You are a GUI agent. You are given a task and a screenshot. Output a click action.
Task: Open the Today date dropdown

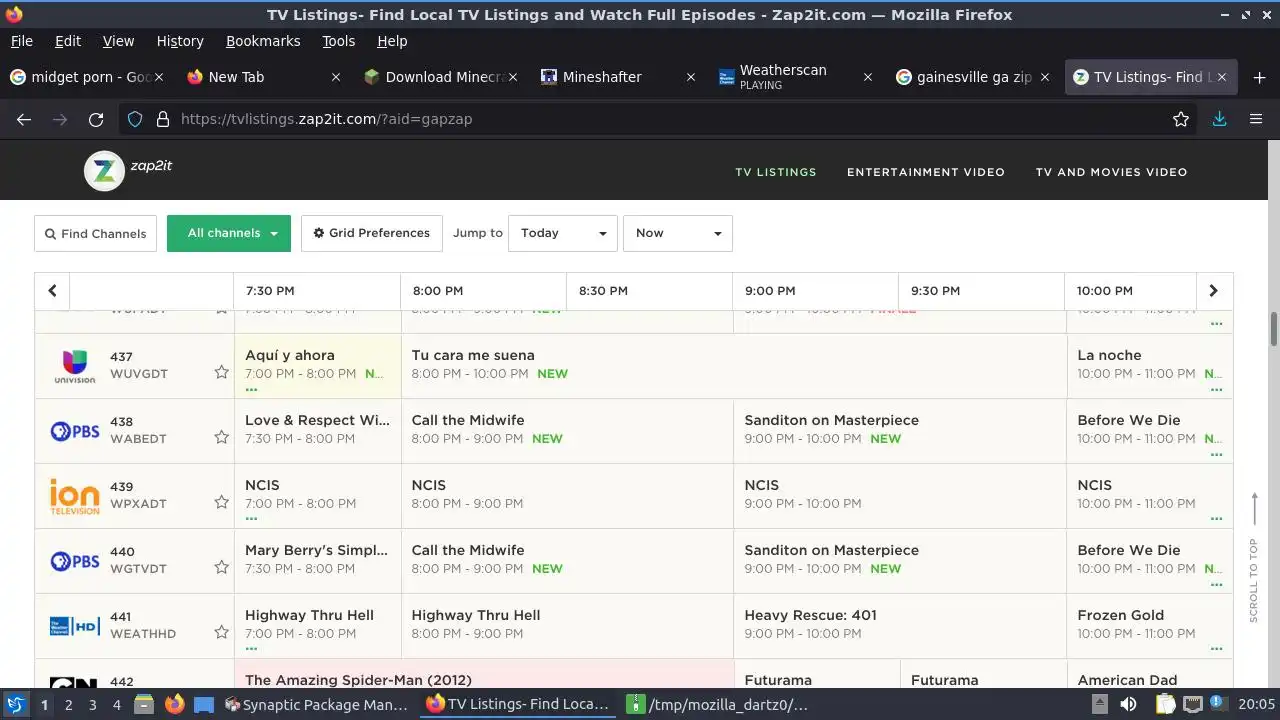(x=563, y=233)
